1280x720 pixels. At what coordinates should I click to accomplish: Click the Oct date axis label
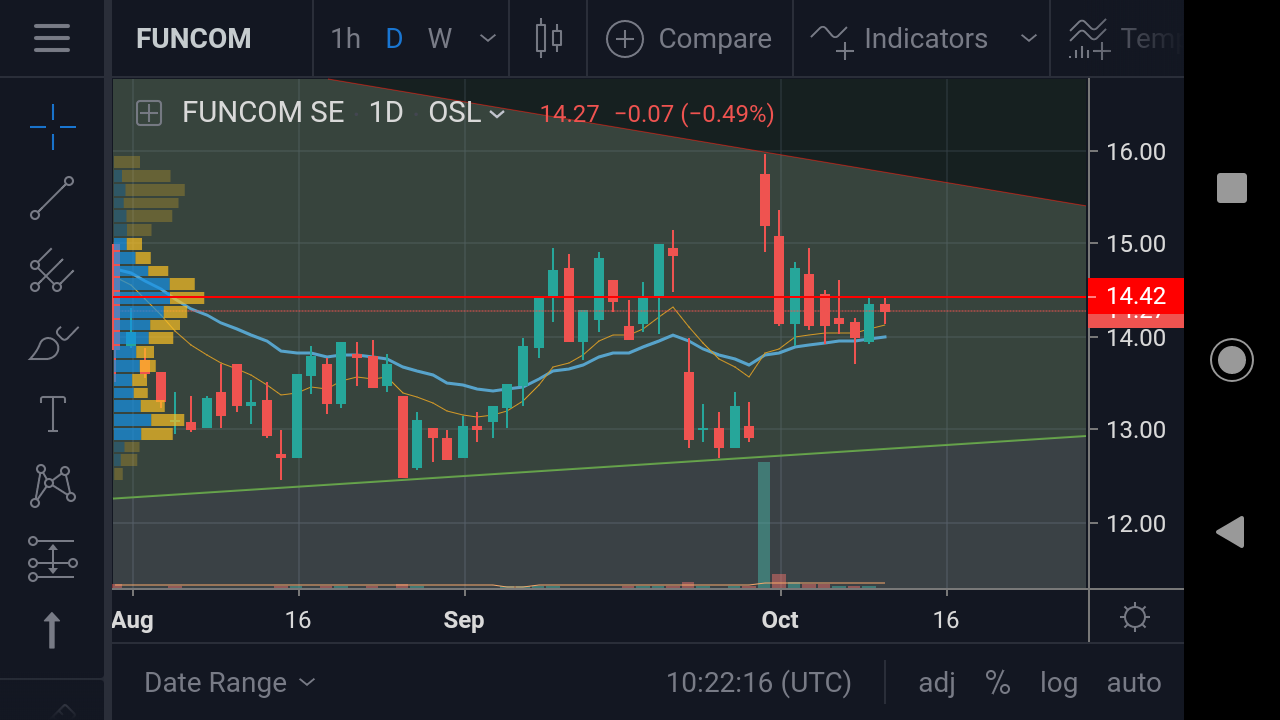pyautogui.click(x=780, y=620)
